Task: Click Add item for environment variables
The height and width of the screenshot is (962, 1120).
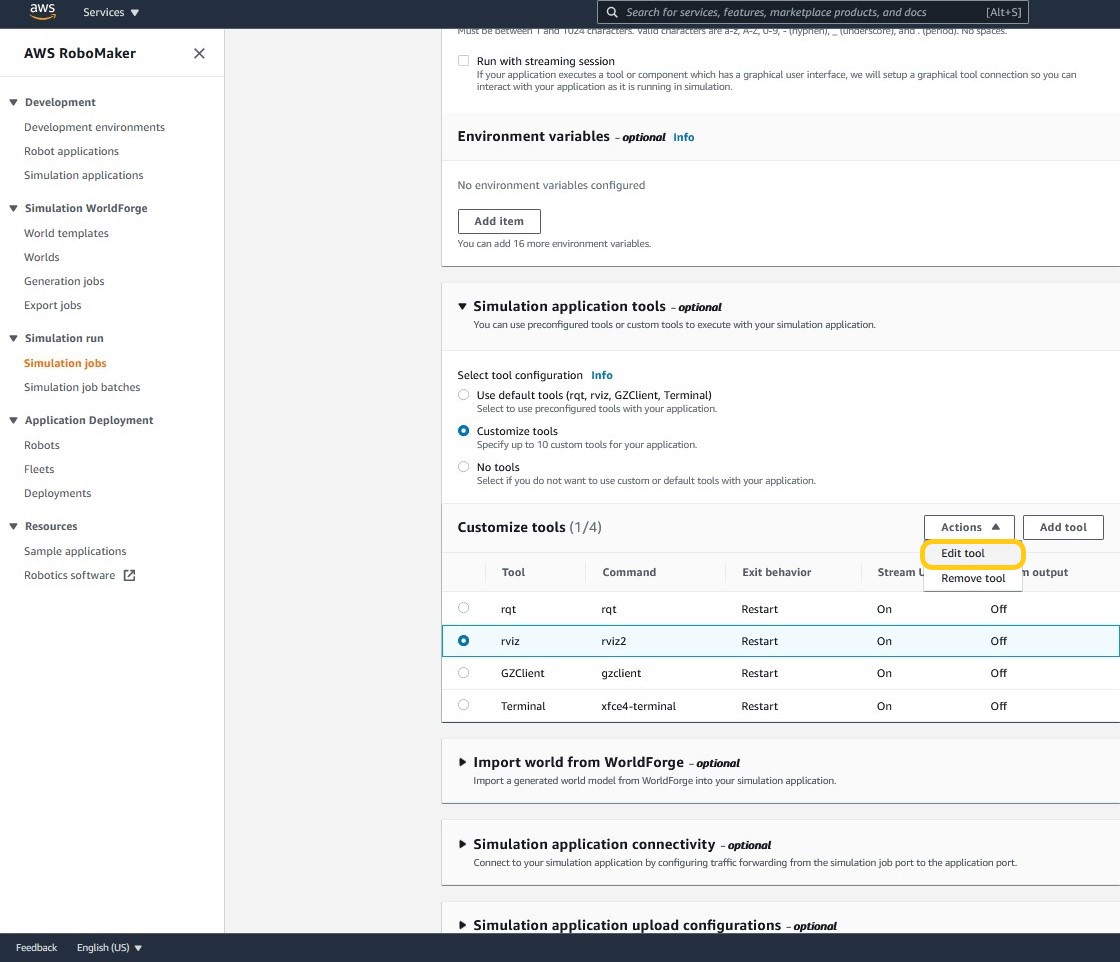Action: [499, 221]
